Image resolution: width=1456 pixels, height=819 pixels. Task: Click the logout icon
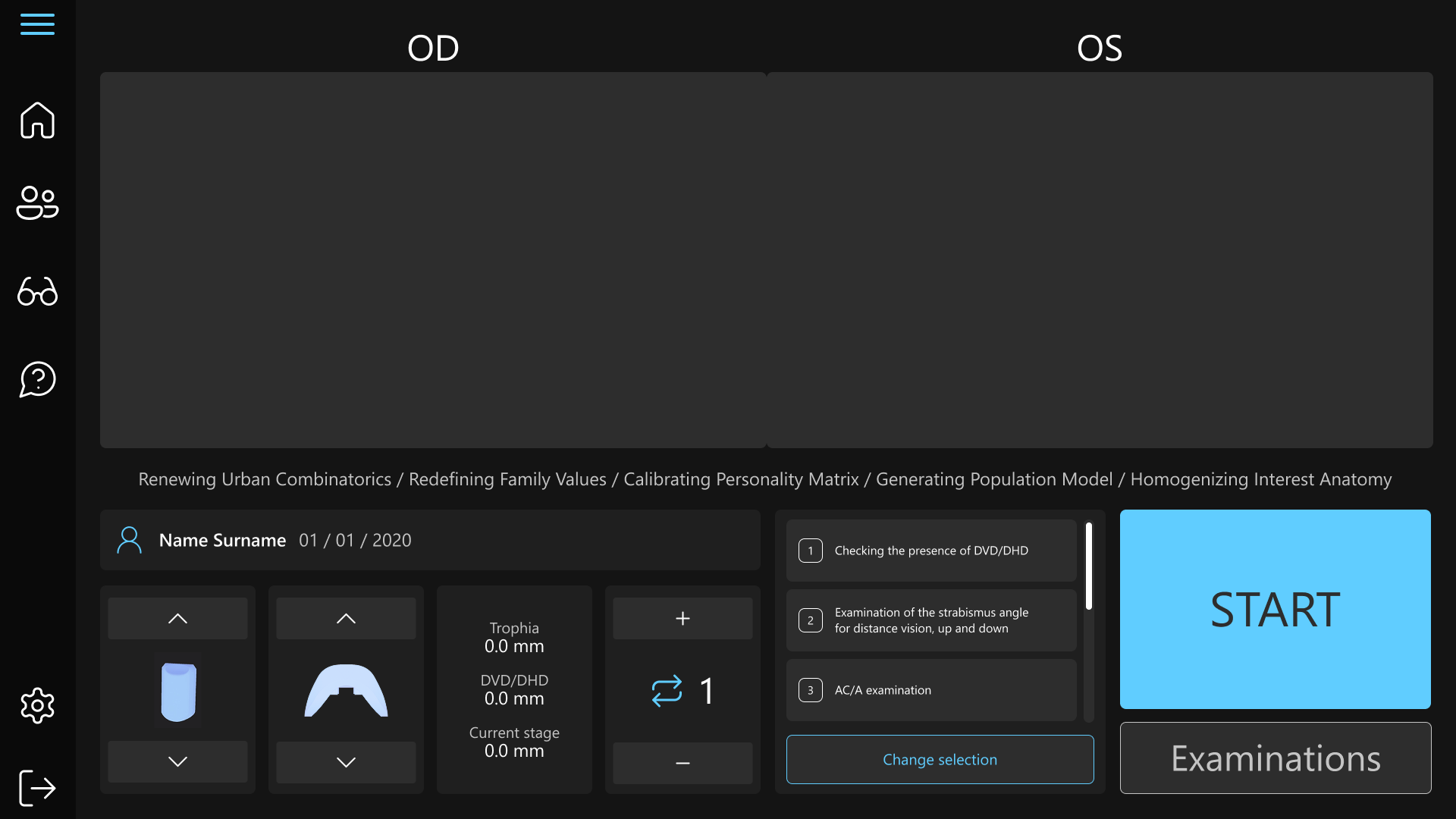coord(37,788)
